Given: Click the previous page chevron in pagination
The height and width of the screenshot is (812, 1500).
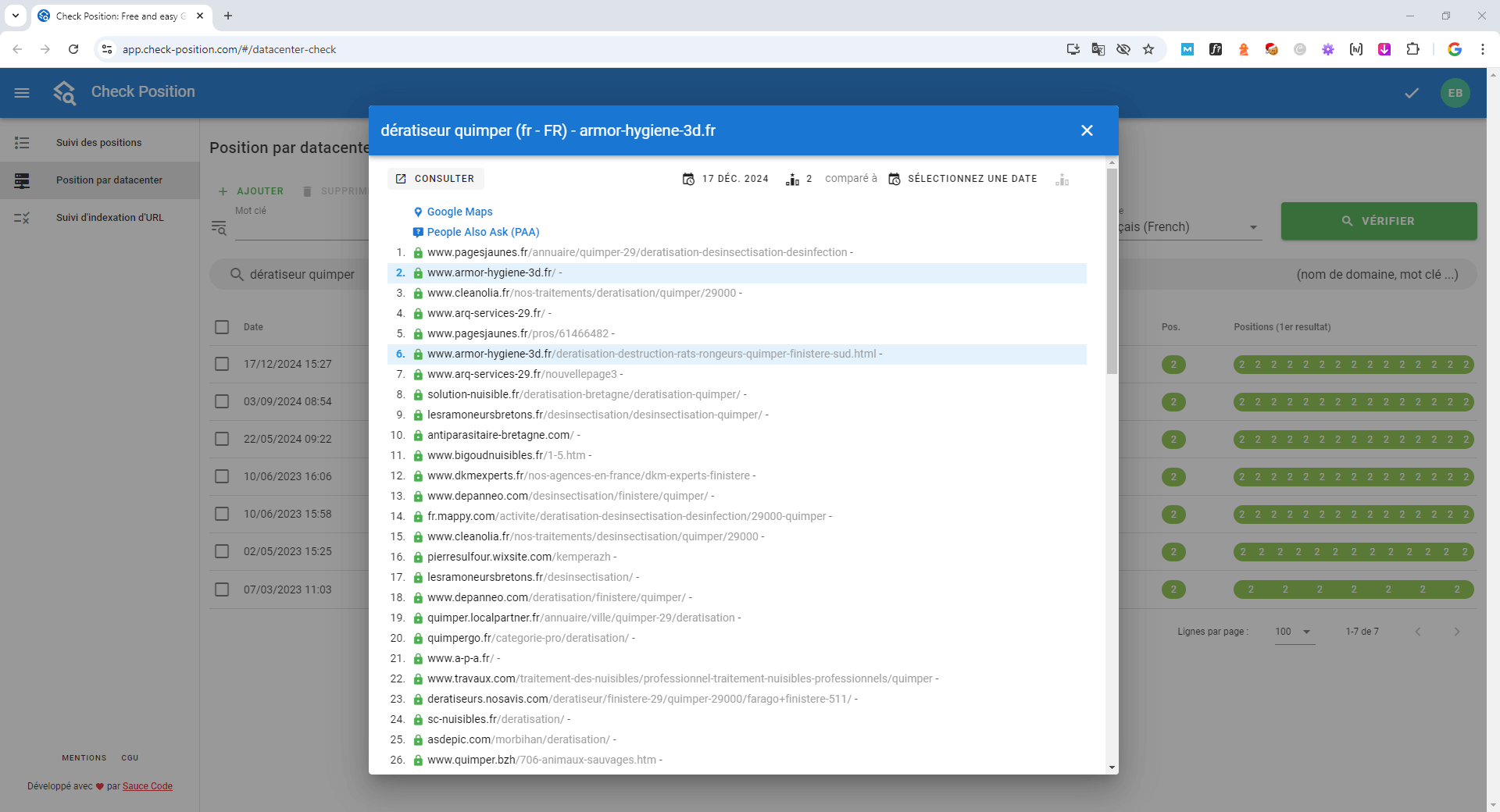Looking at the screenshot, I should pos(1418,632).
